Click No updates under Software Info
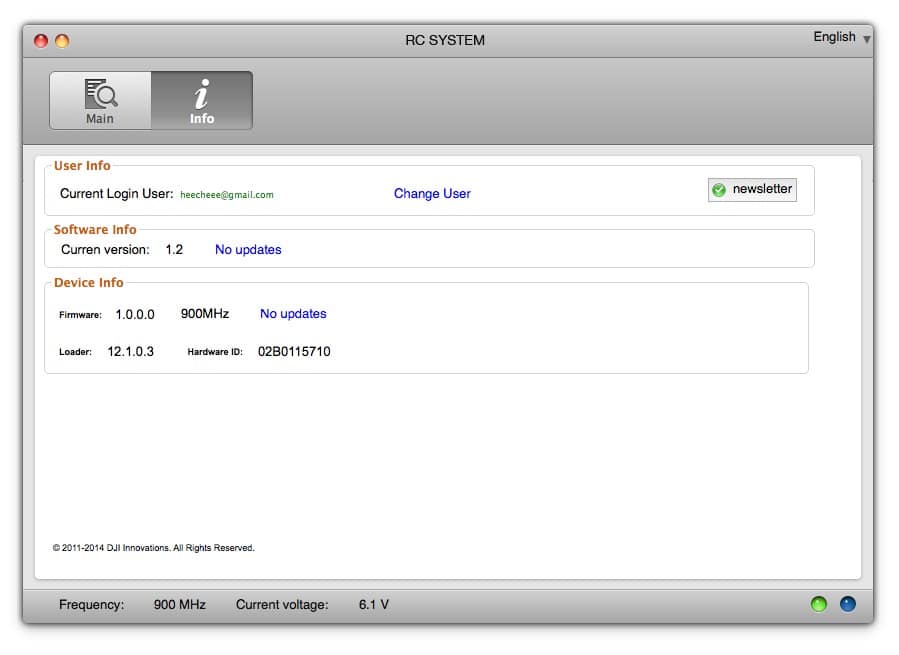 (x=248, y=250)
